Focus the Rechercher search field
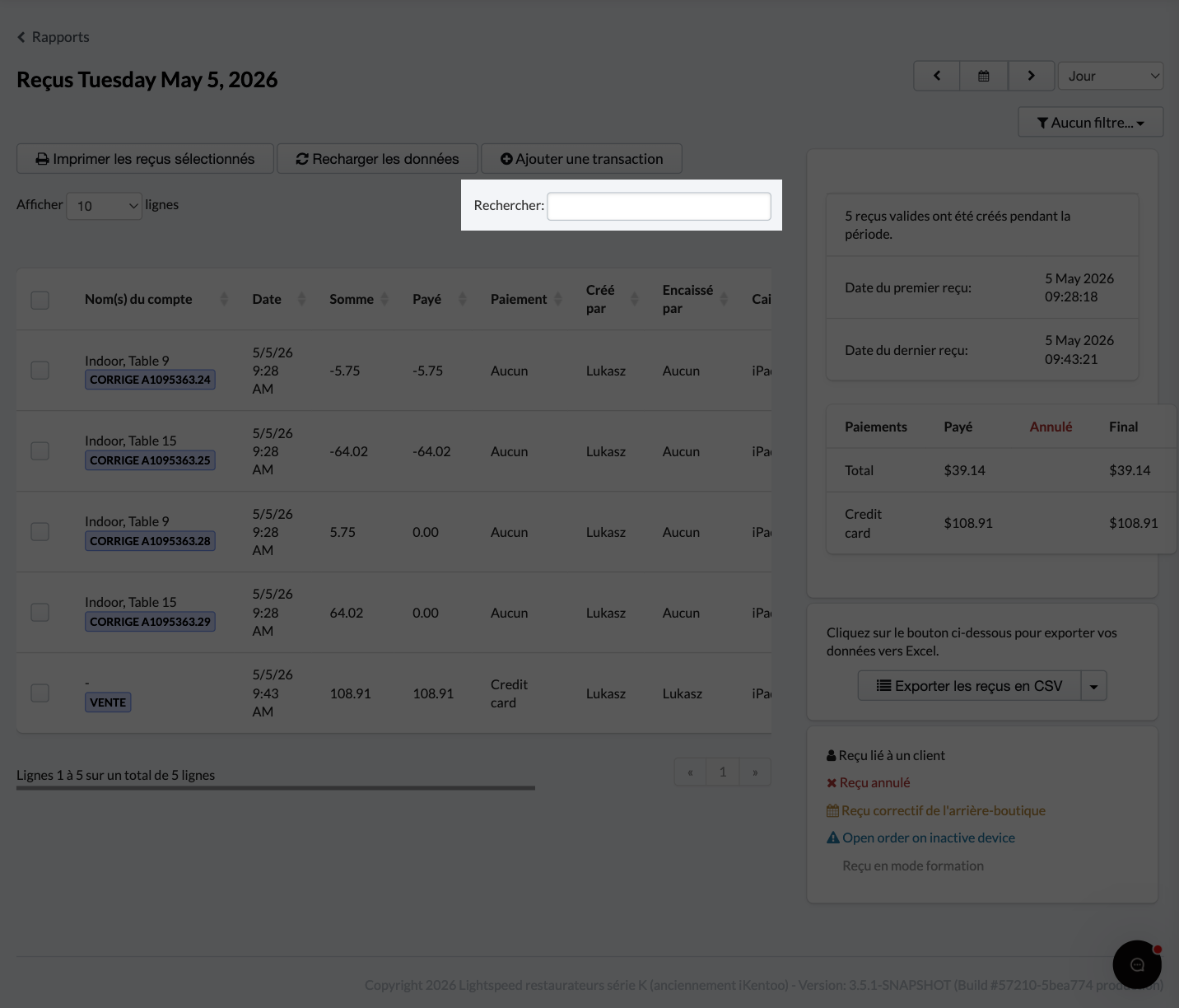The height and width of the screenshot is (1008, 1179). pos(659,206)
